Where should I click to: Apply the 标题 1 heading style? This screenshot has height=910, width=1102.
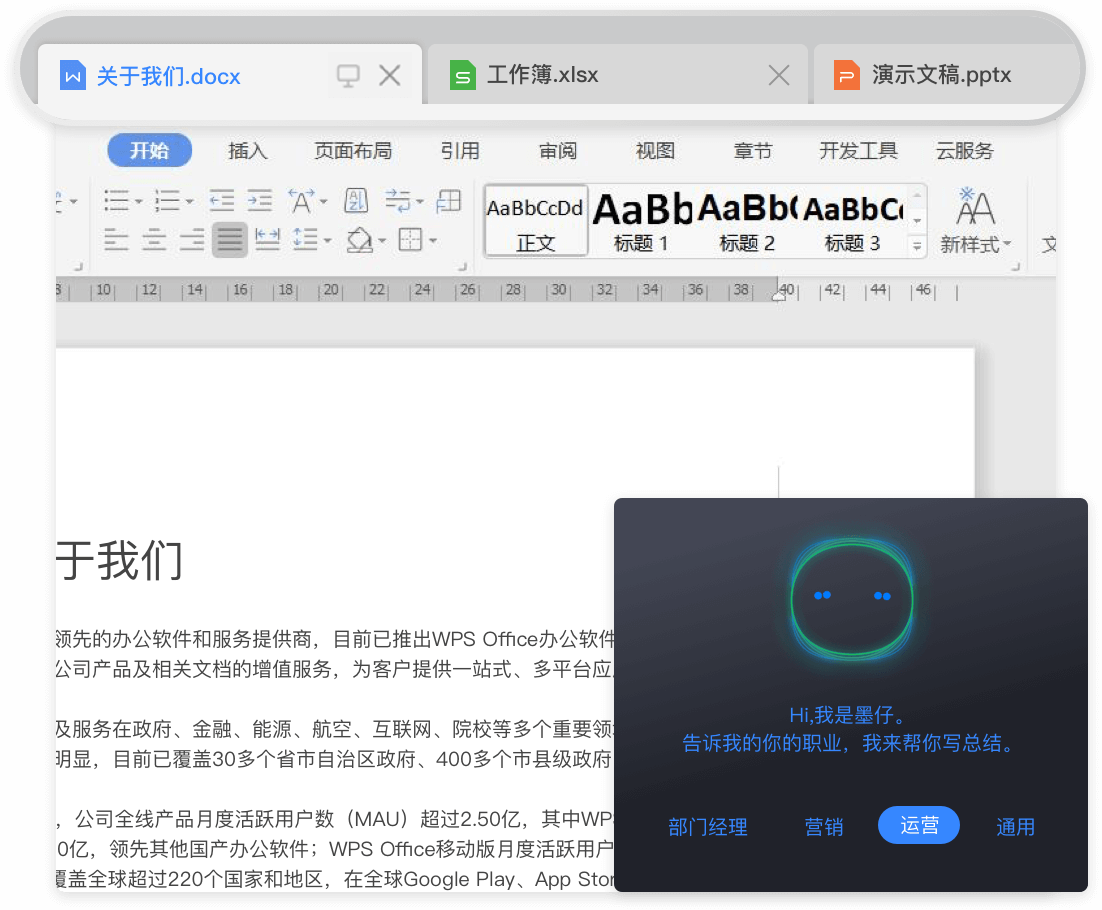(x=641, y=219)
